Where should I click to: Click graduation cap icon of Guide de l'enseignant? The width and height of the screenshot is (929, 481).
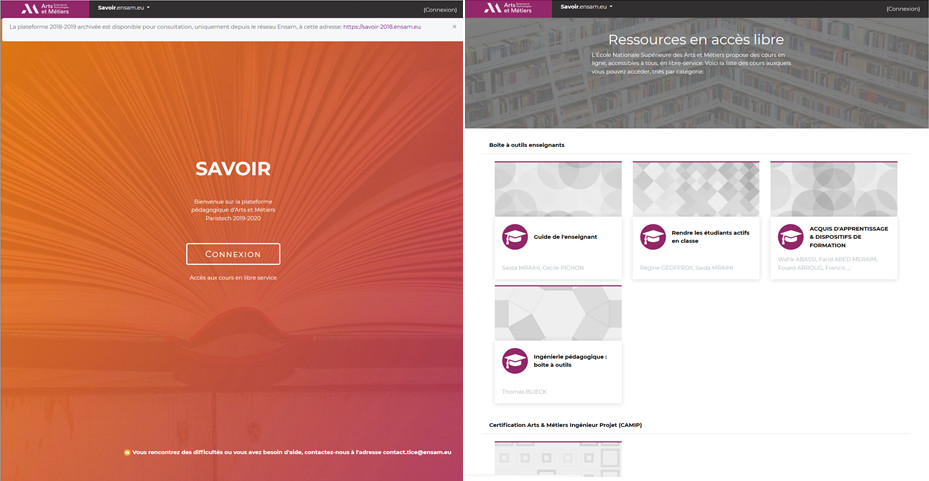515,237
